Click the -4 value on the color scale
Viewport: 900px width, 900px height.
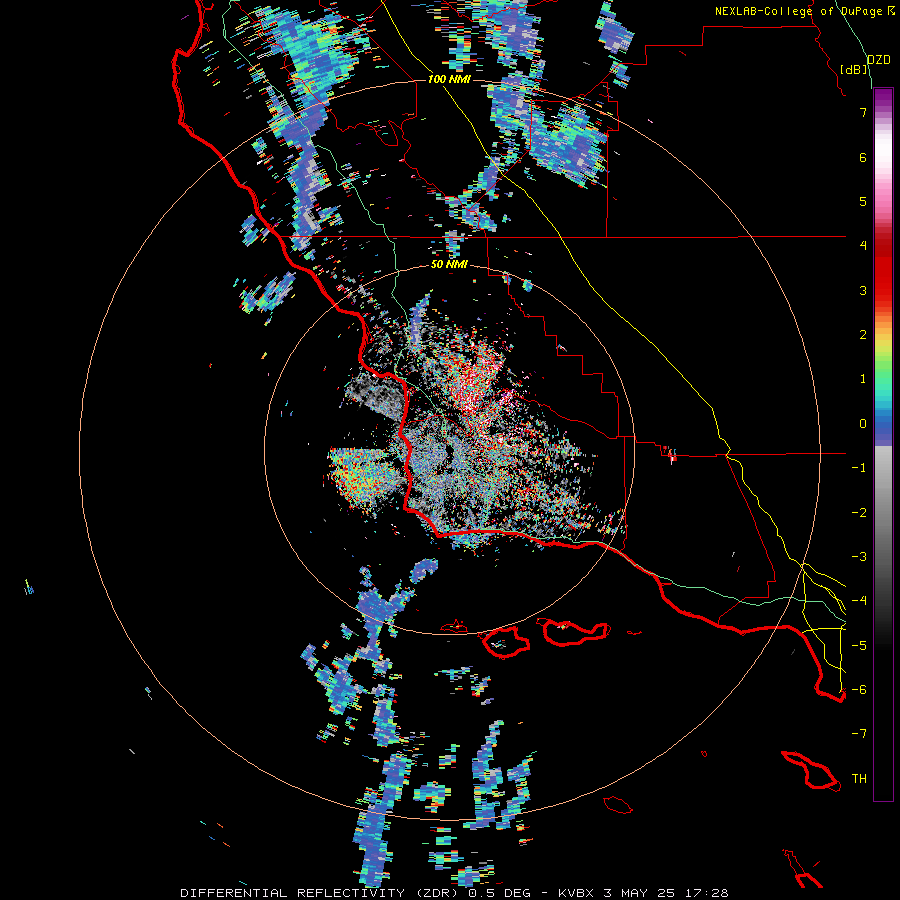point(859,601)
